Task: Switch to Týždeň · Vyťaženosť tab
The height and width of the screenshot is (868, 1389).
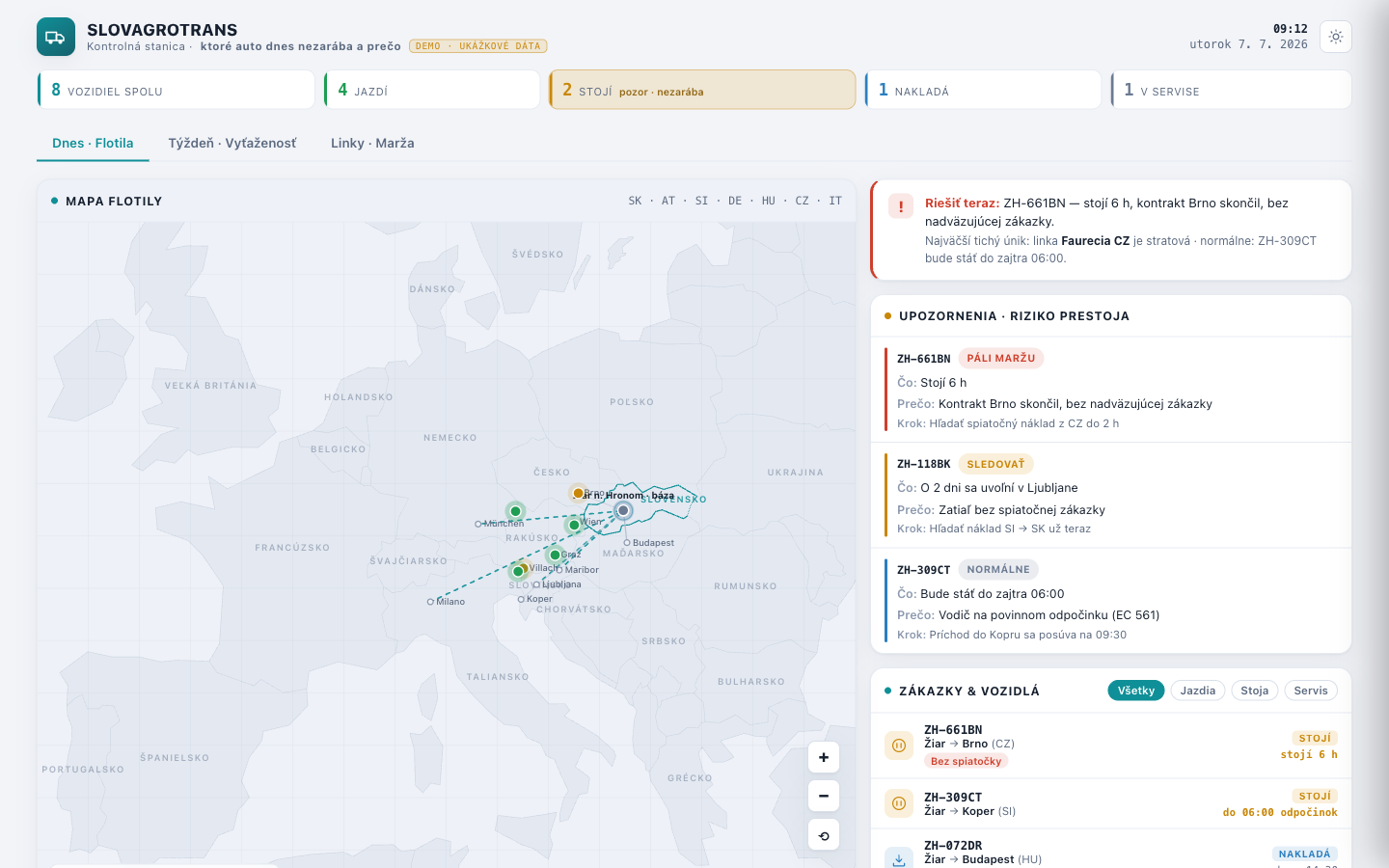Action: tap(232, 143)
